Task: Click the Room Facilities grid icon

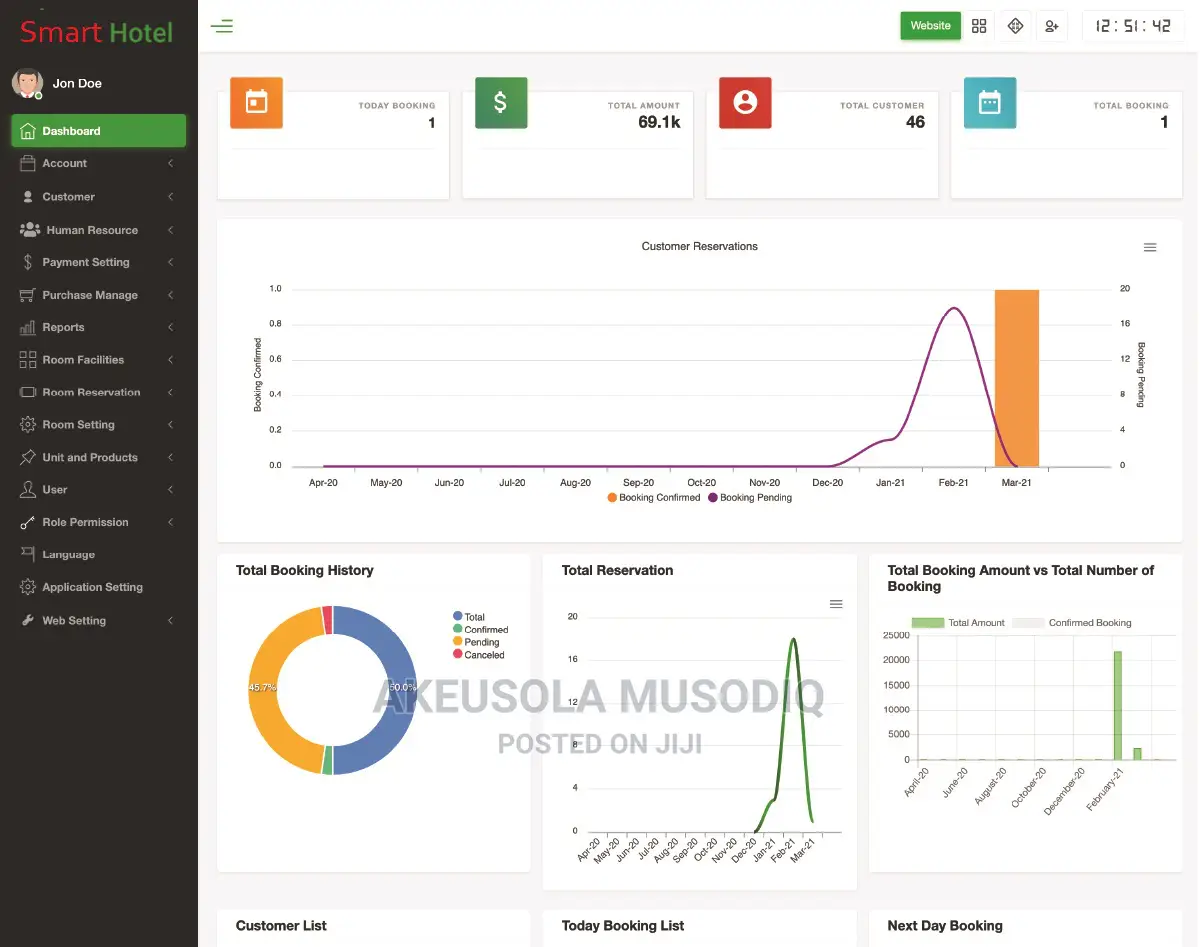Action: pos(28,360)
